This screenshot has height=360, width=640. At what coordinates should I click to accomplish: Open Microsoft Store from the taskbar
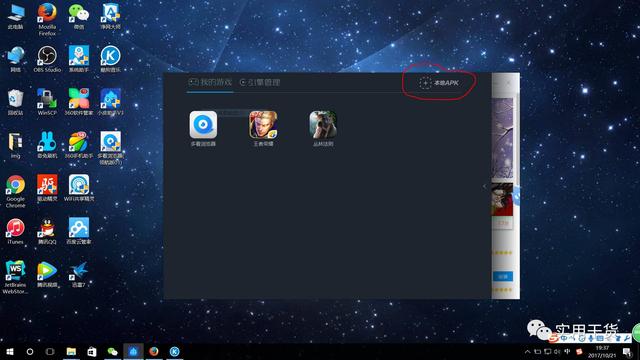(x=92, y=351)
